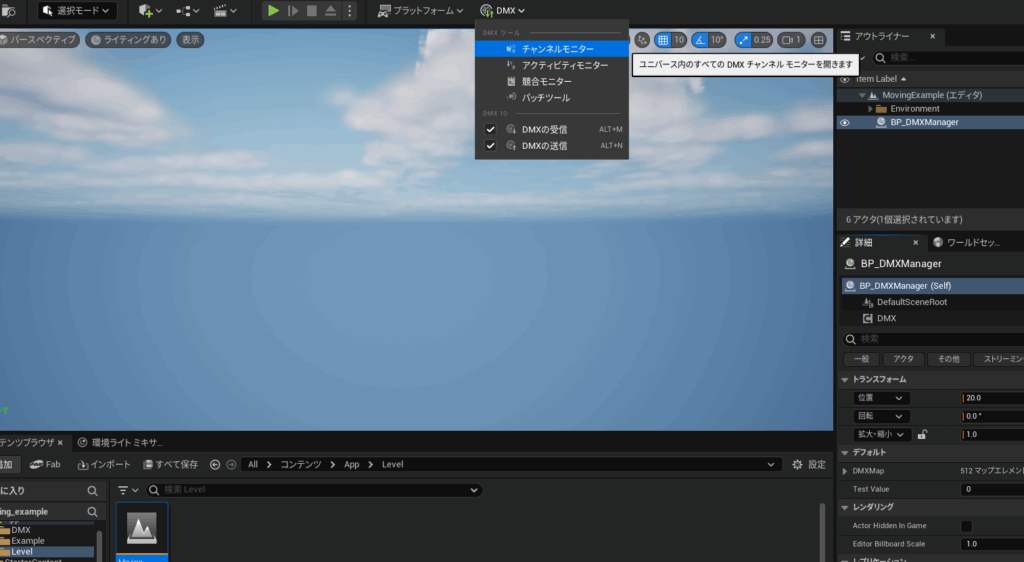Open 競合モニター from DMX menu
Image resolution: width=1024 pixels, height=562 pixels.
[x=552, y=82]
